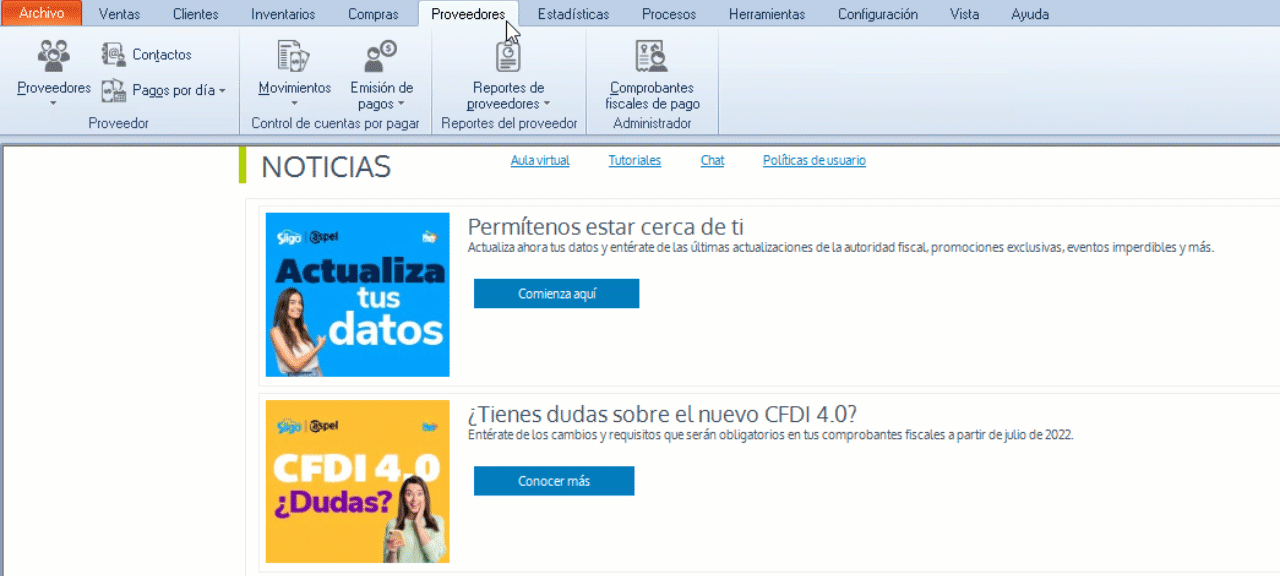The width and height of the screenshot is (1280, 576).
Task: Click the Pagos por día icon
Action: click(x=114, y=90)
